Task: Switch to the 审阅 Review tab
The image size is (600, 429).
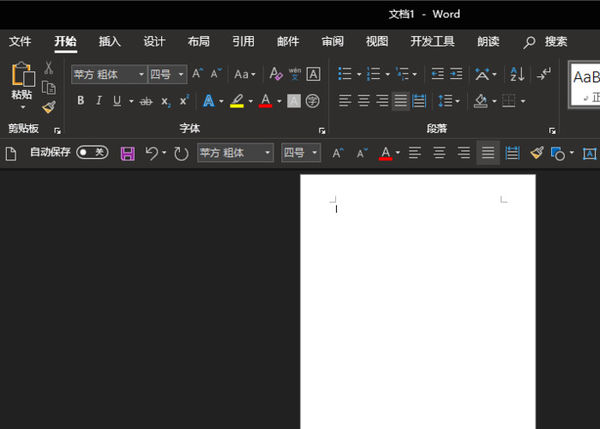Action: 333,41
